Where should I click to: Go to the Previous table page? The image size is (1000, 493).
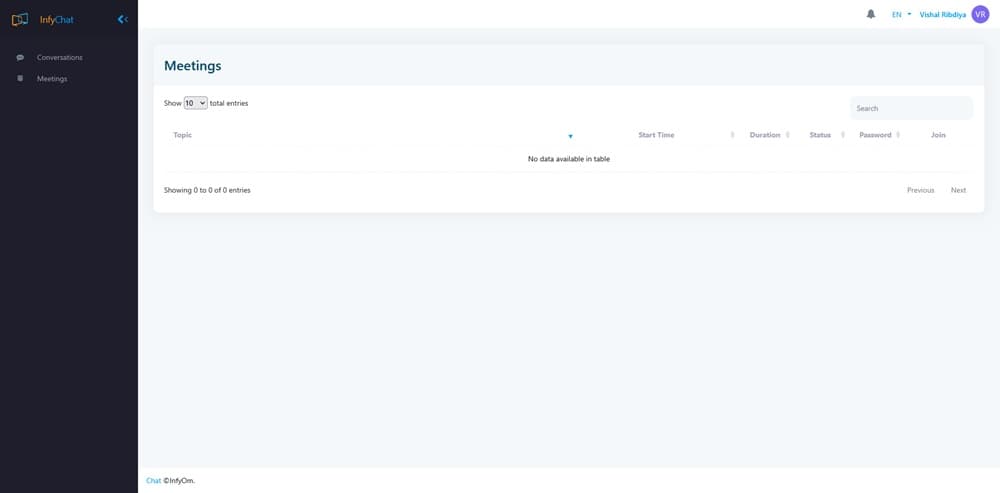920,190
